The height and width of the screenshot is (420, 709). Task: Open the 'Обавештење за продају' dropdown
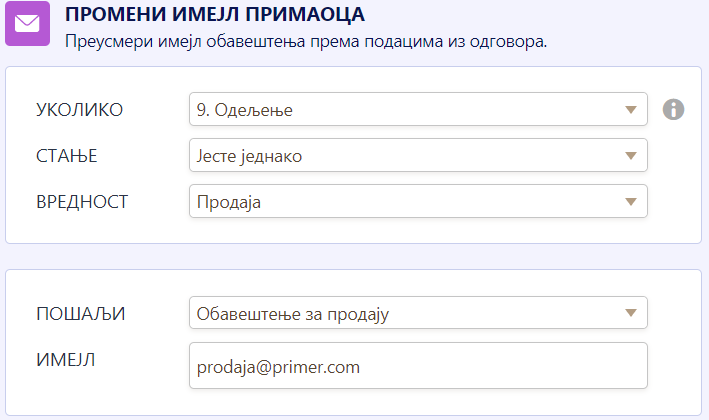pos(400,313)
